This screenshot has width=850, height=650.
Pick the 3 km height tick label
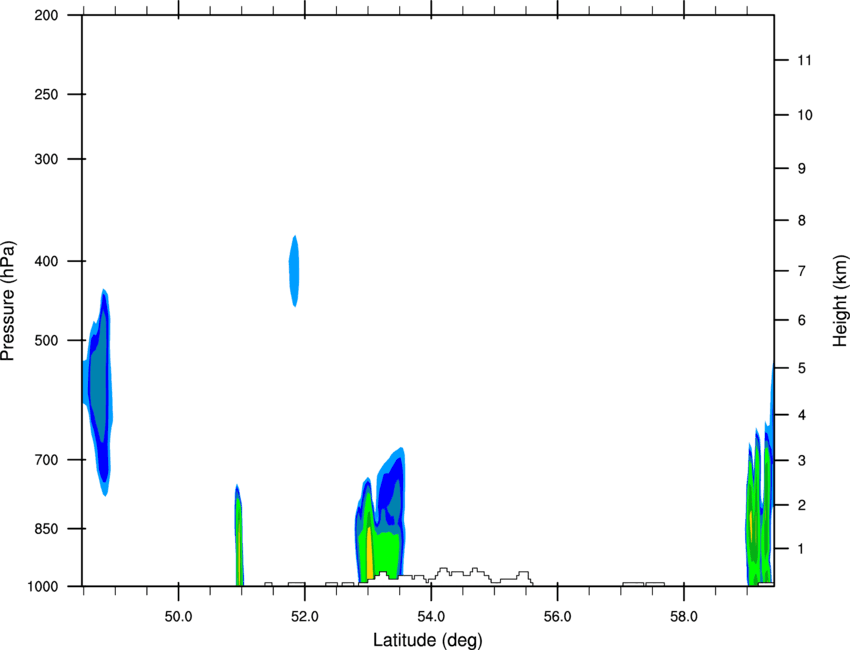click(802, 461)
